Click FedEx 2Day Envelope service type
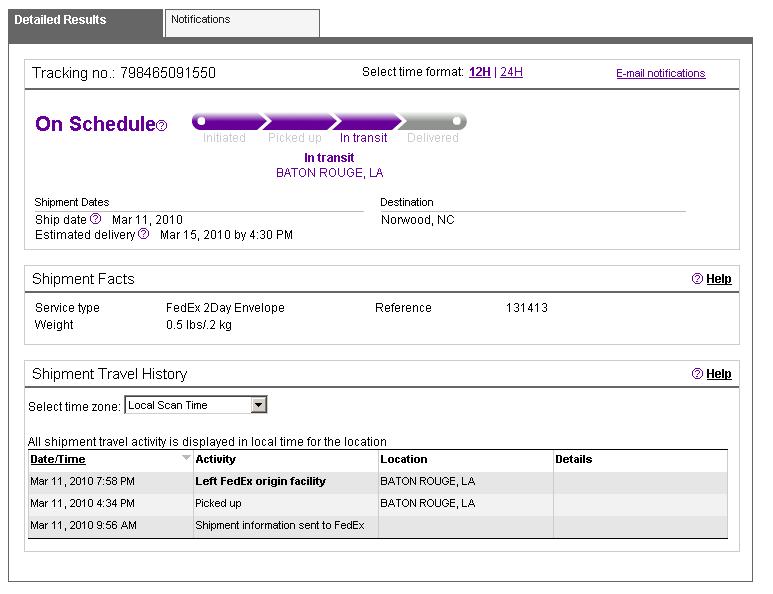Image resolution: width=773 pixels, height=594 pixels. pyautogui.click(x=225, y=308)
